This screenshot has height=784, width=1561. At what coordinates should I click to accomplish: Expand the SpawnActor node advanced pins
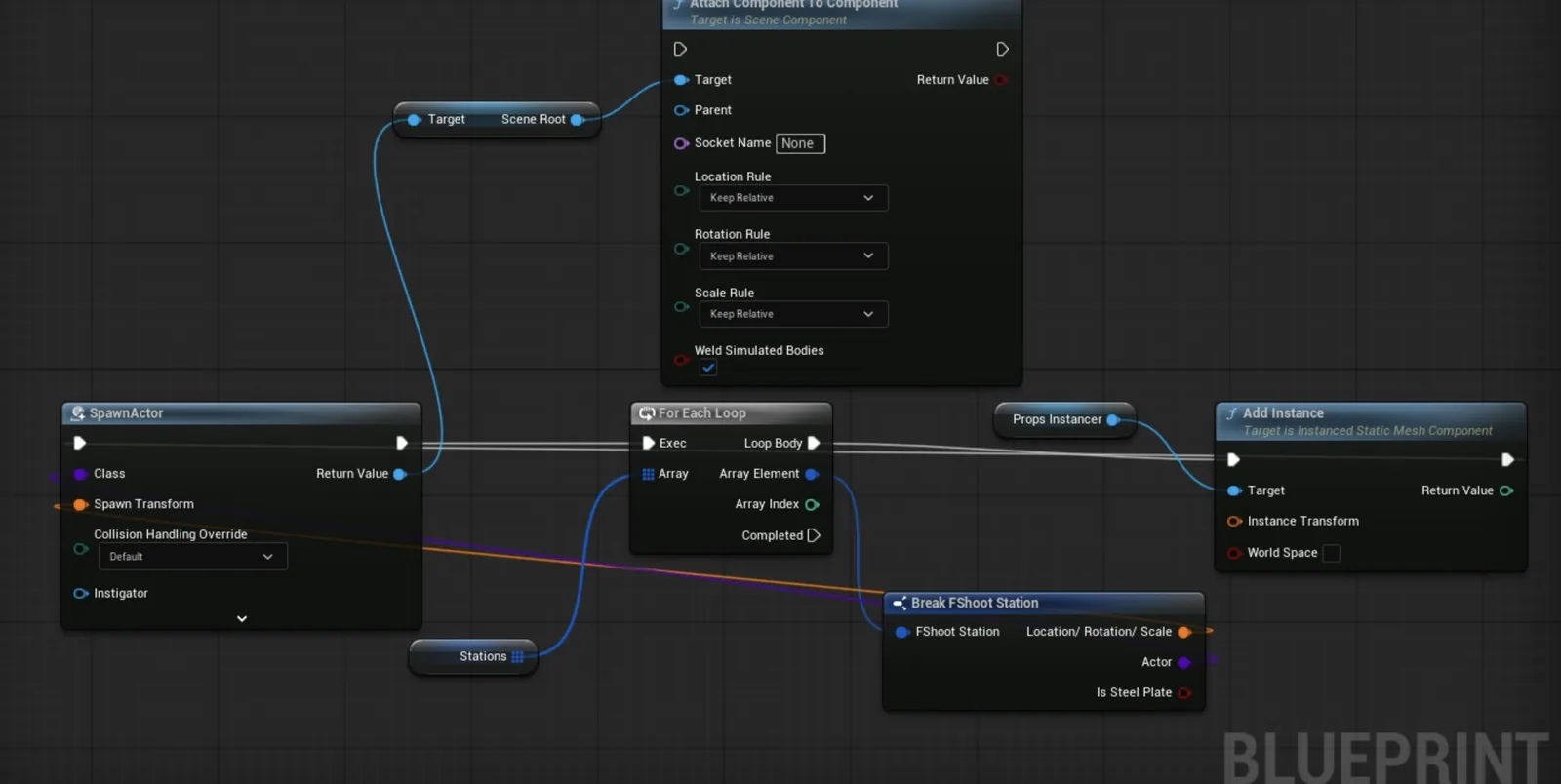(x=242, y=619)
